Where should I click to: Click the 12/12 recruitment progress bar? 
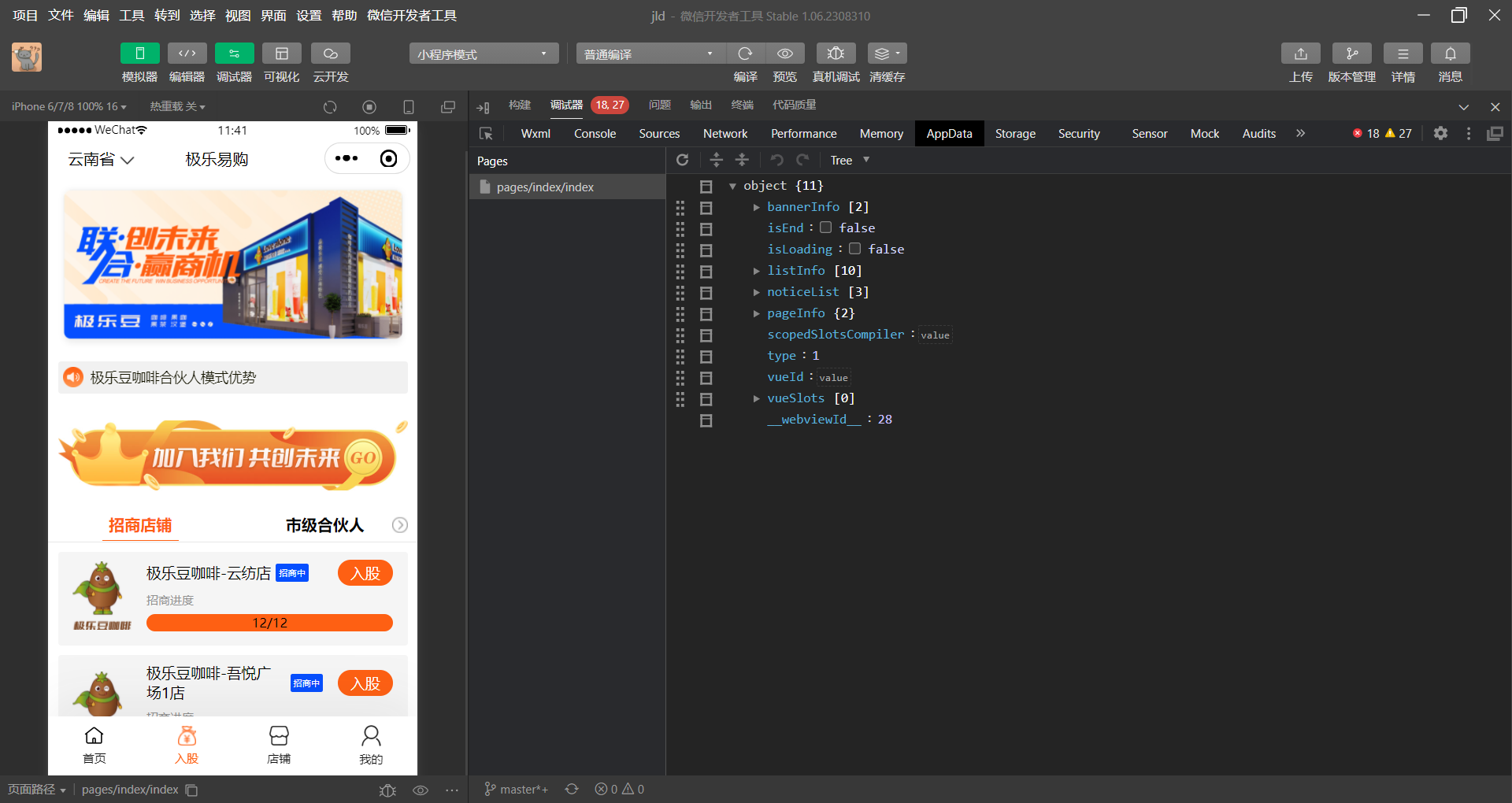point(269,623)
